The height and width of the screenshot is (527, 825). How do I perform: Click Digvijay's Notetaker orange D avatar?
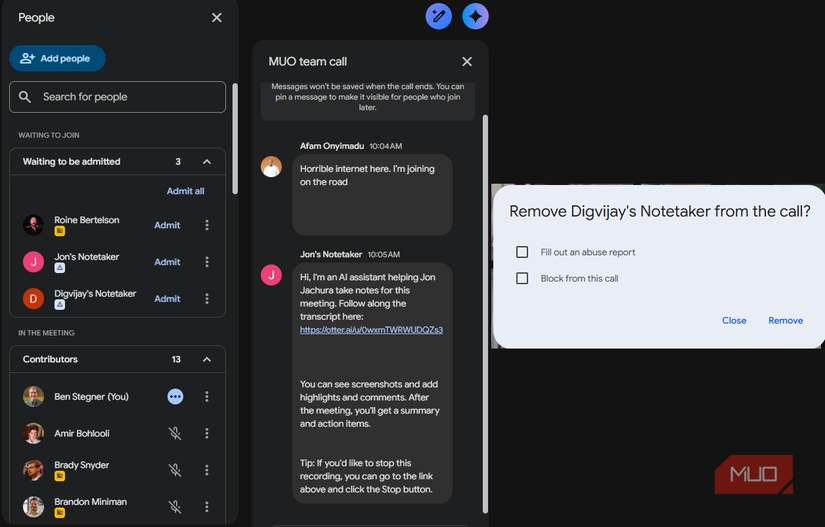pyautogui.click(x=33, y=299)
